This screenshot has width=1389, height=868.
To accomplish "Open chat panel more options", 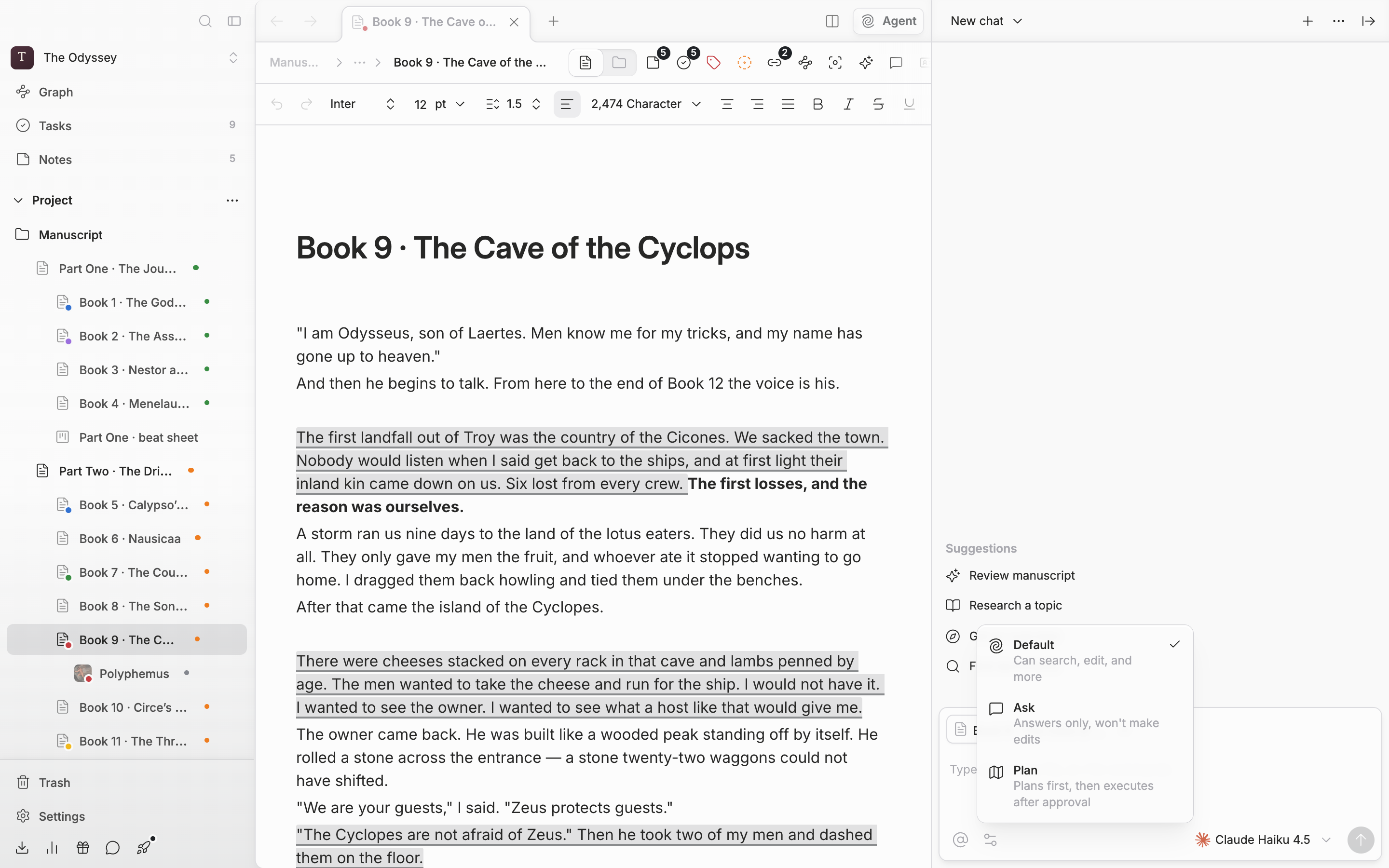I will click(x=1338, y=21).
